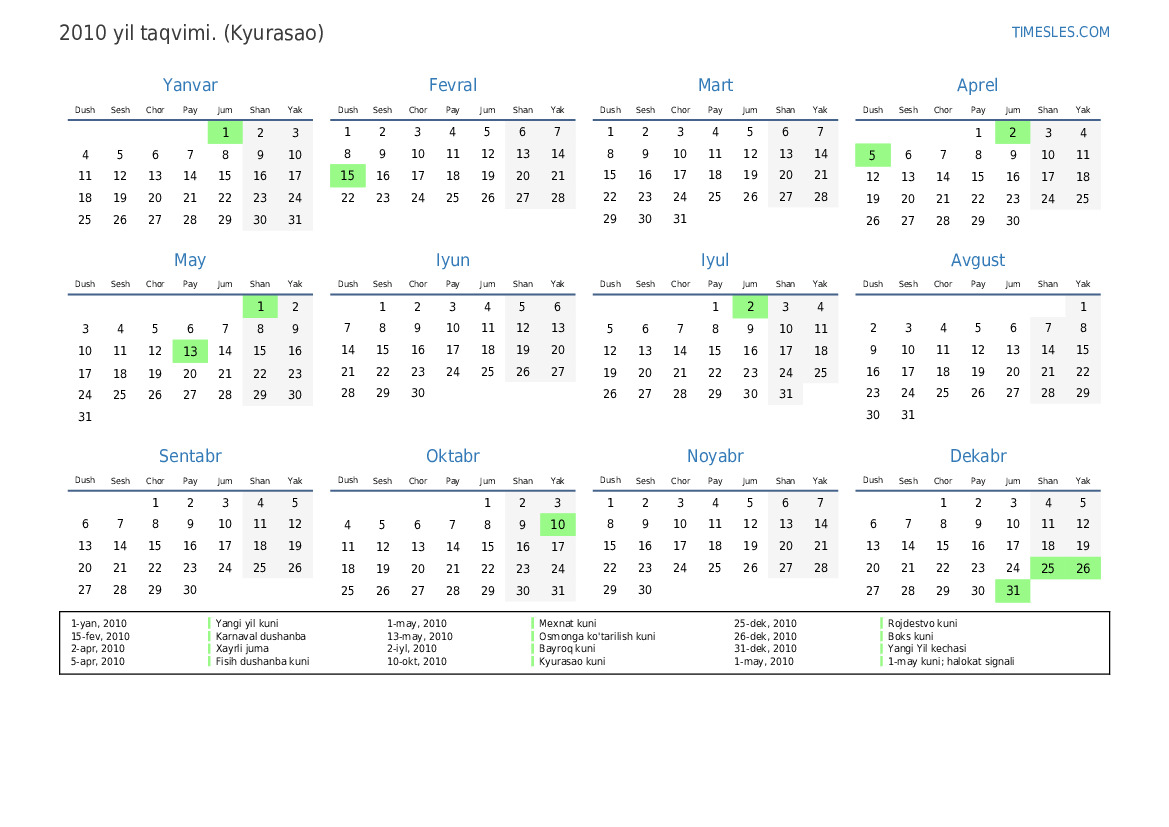Select the Mart month heading
The image size is (1169, 827).
tap(715, 85)
